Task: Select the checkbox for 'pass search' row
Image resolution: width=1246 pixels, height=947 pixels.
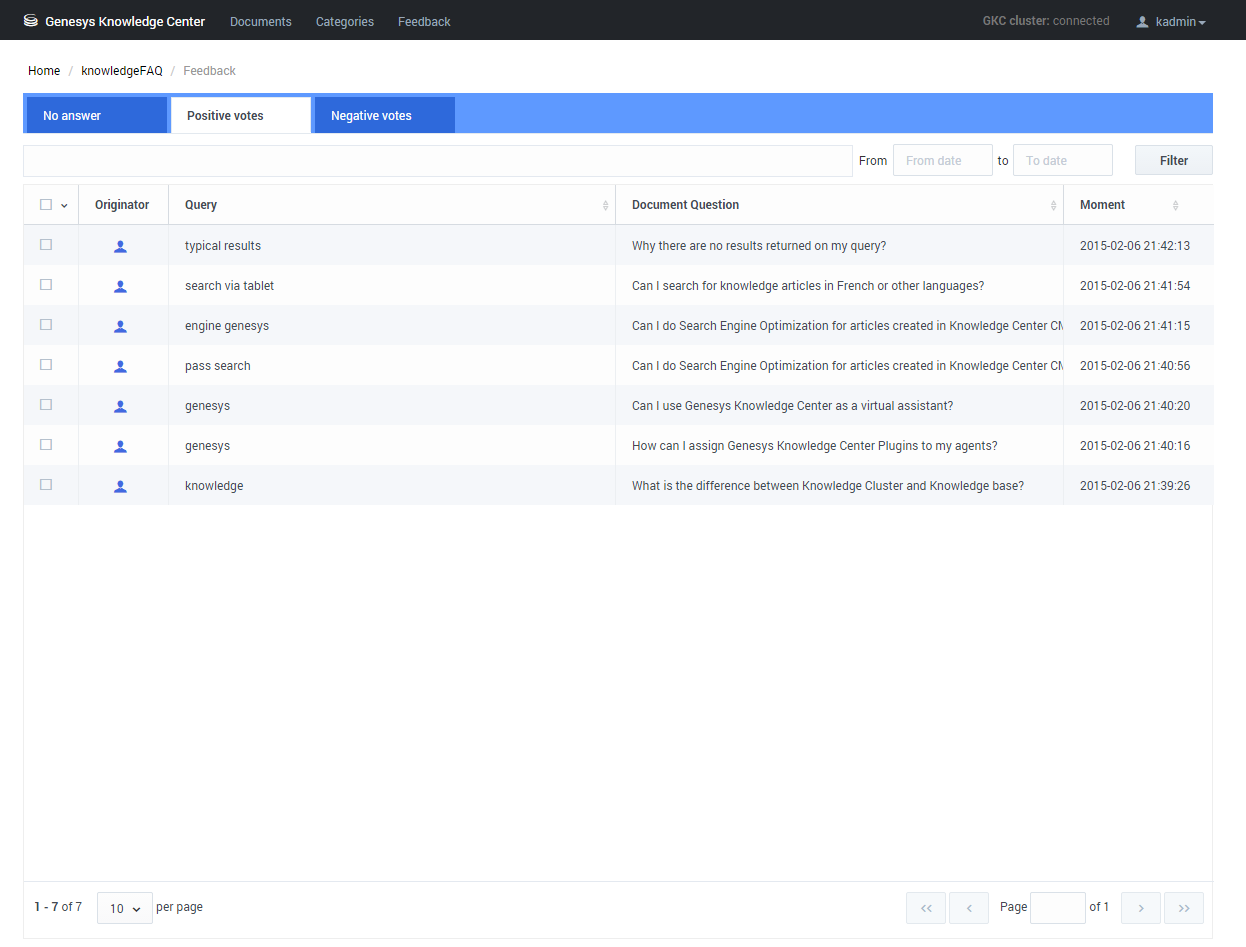Action: 46,365
